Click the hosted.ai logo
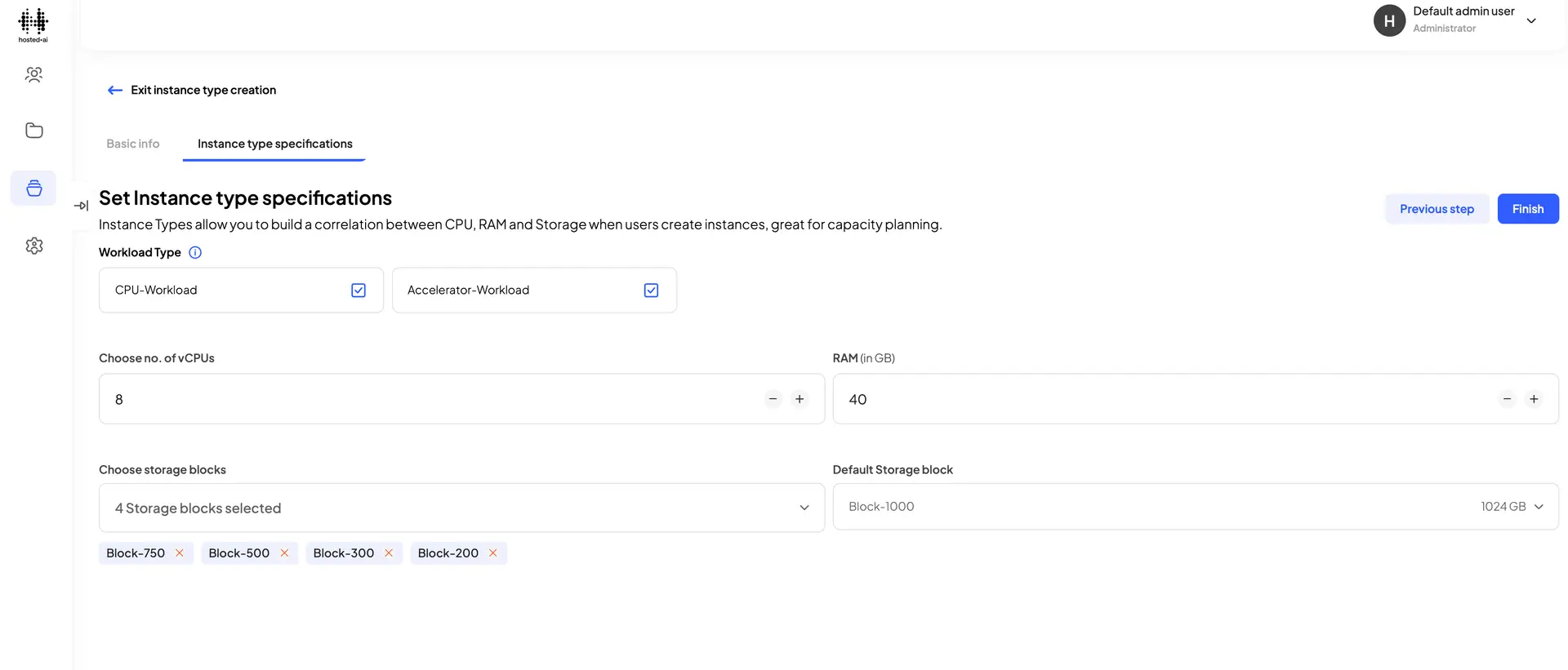The width and height of the screenshot is (1568, 670). click(x=33, y=25)
